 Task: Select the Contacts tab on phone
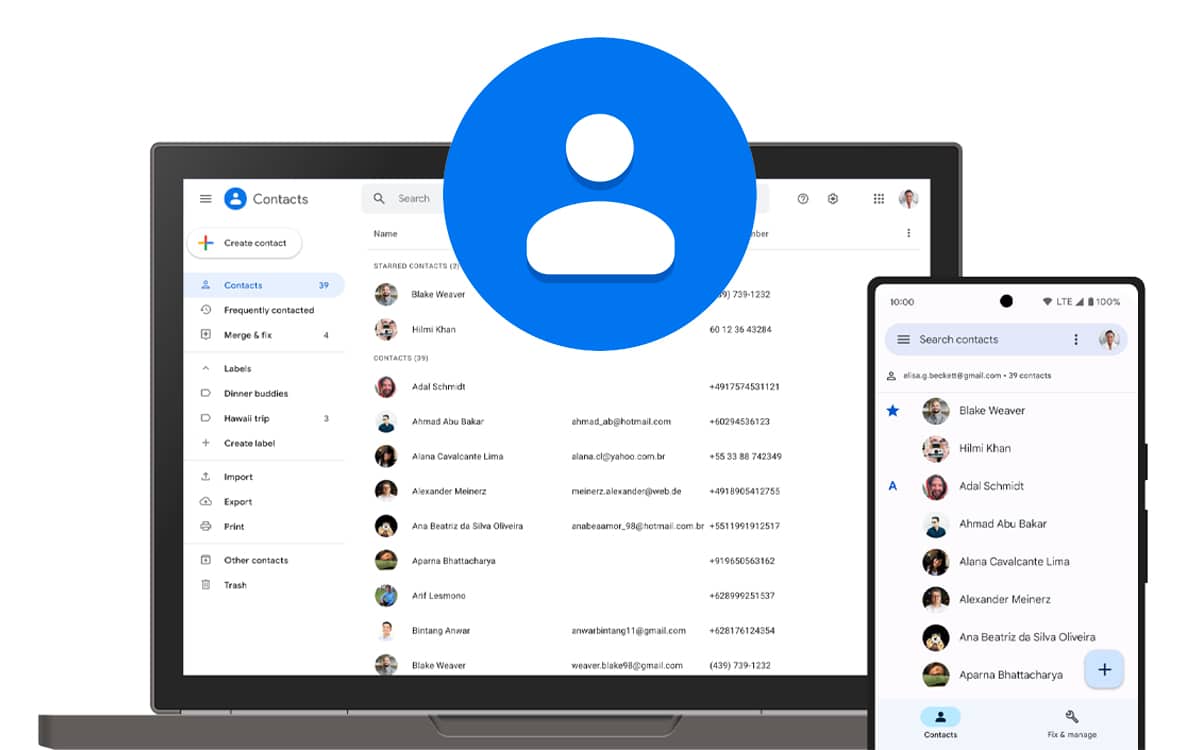(940, 723)
